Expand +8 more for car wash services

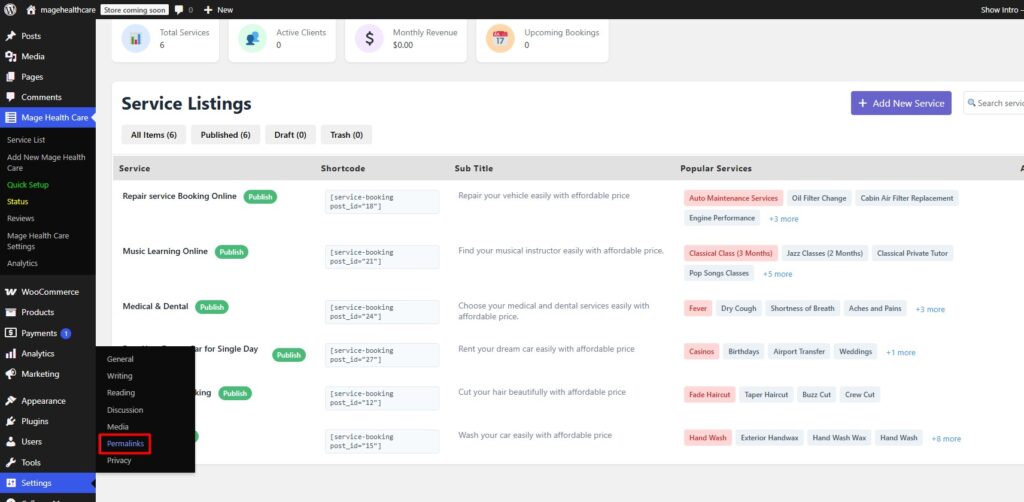pos(945,439)
